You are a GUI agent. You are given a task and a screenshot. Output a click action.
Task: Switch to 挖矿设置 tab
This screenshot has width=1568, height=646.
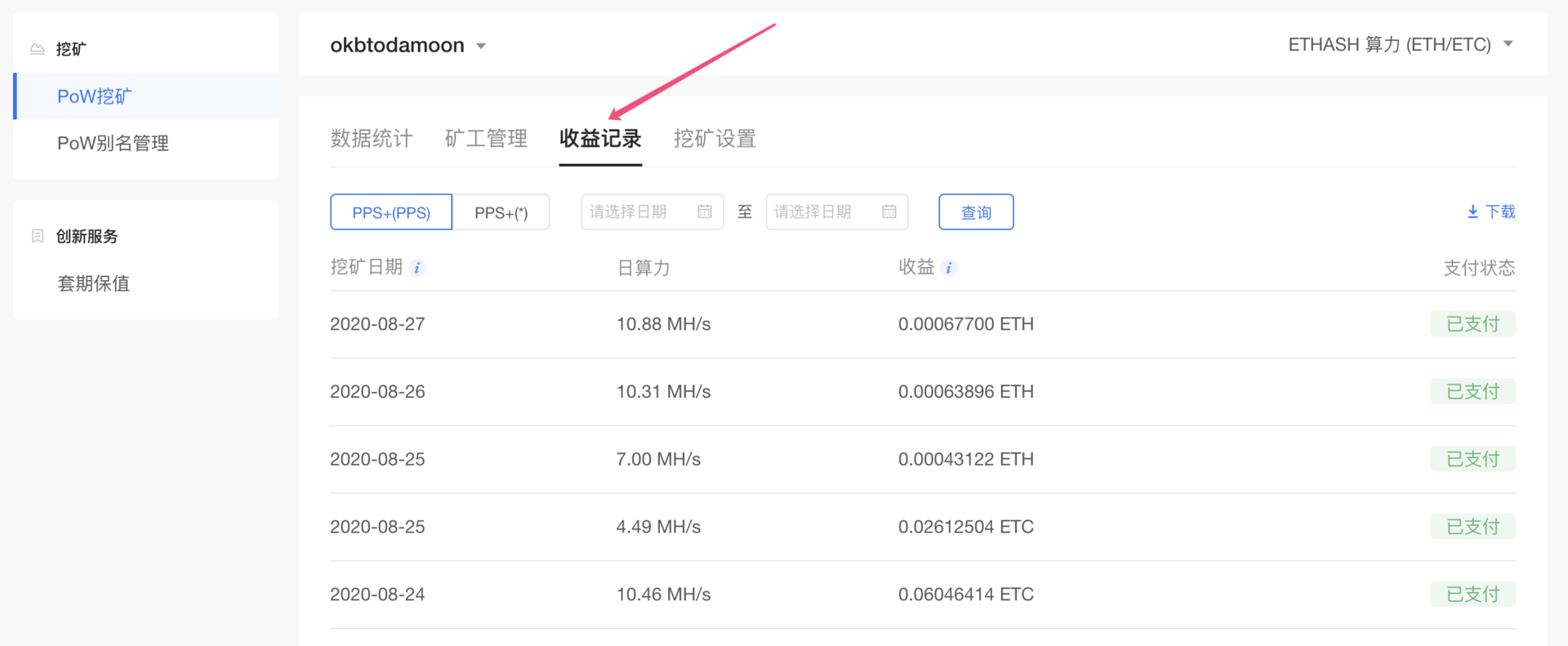pos(715,138)
